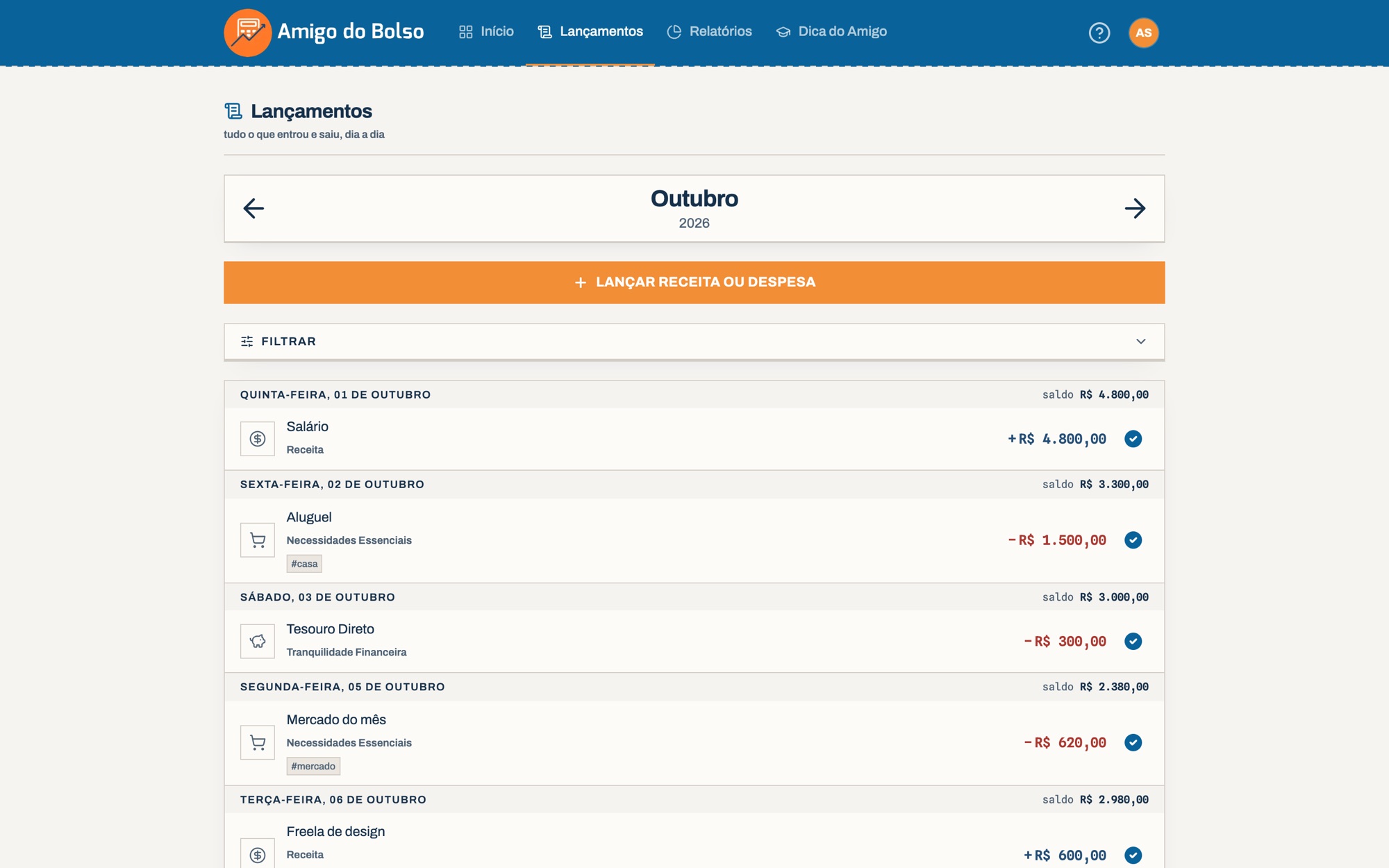Go to previous month with left arrow
1389x868 pixels.
253,208
